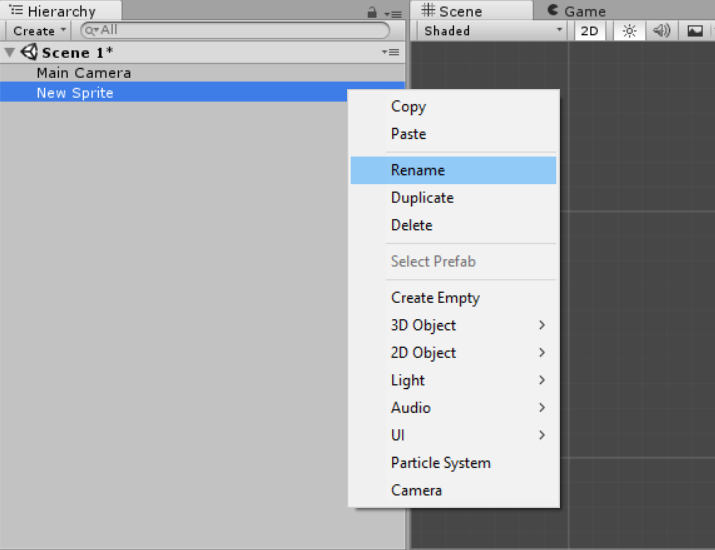
Task: Expand the 3D Object submenu
Action: [x=453, y=325]
